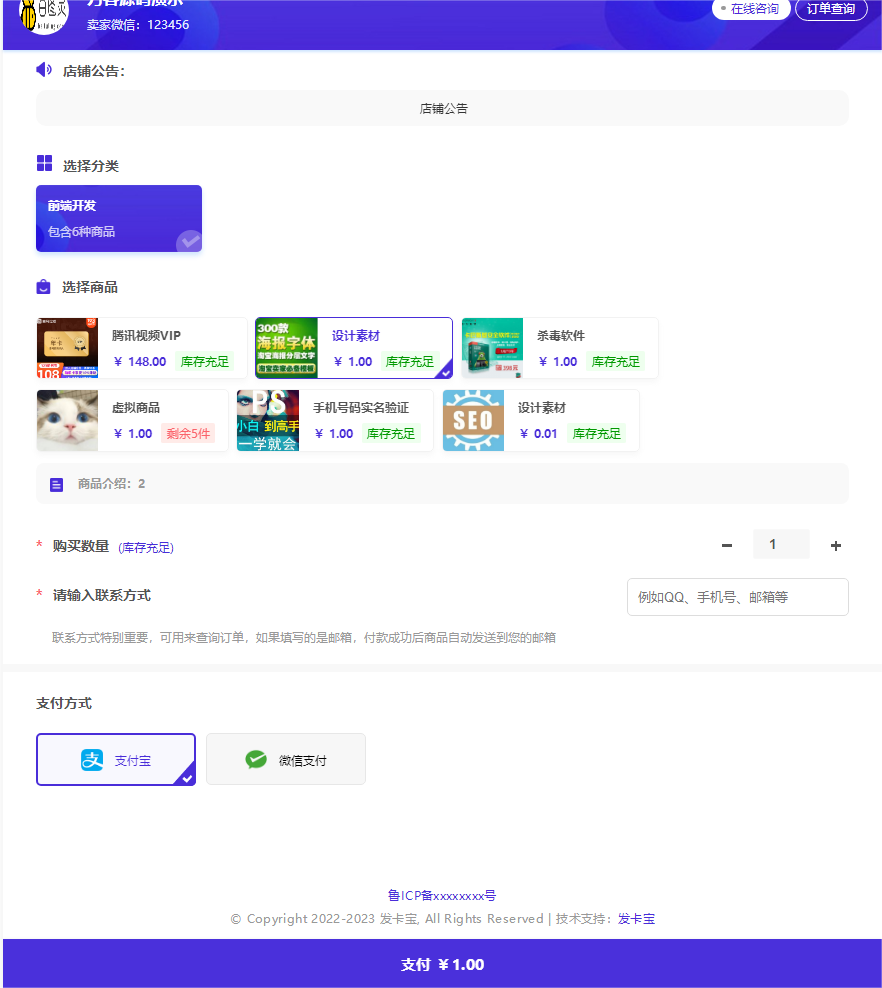Viewport: 882px width, 988px height.
Task: Select the 杀毒软件 product card
Action: click(560, 348)
